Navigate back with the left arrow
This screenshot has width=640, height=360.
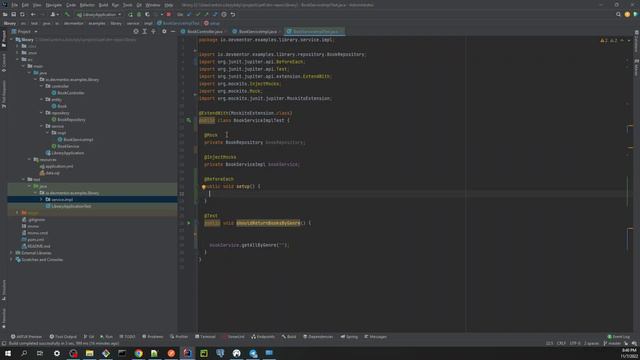click(33, 14)
